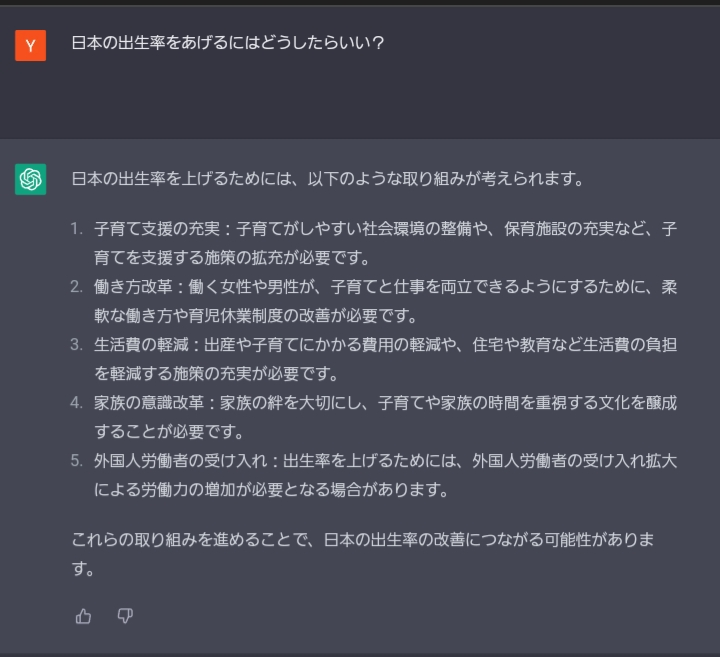Click the green ChatGPT logo avatar

pyautogui.click(x=31, y=179)
